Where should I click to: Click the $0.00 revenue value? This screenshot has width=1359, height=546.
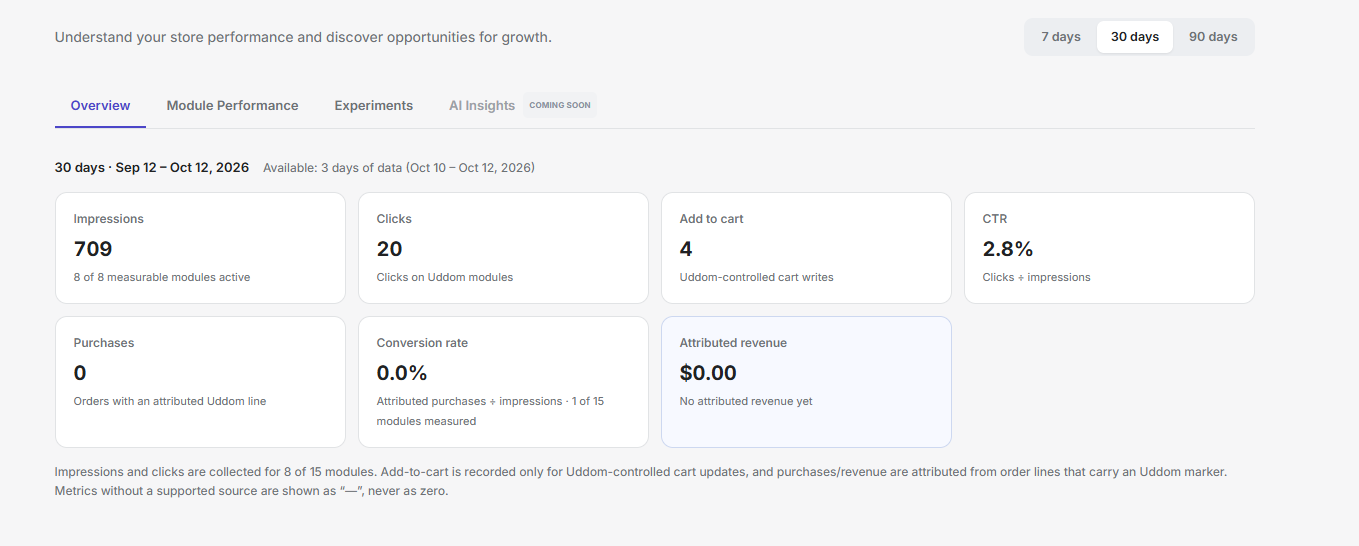click(708, 373)
